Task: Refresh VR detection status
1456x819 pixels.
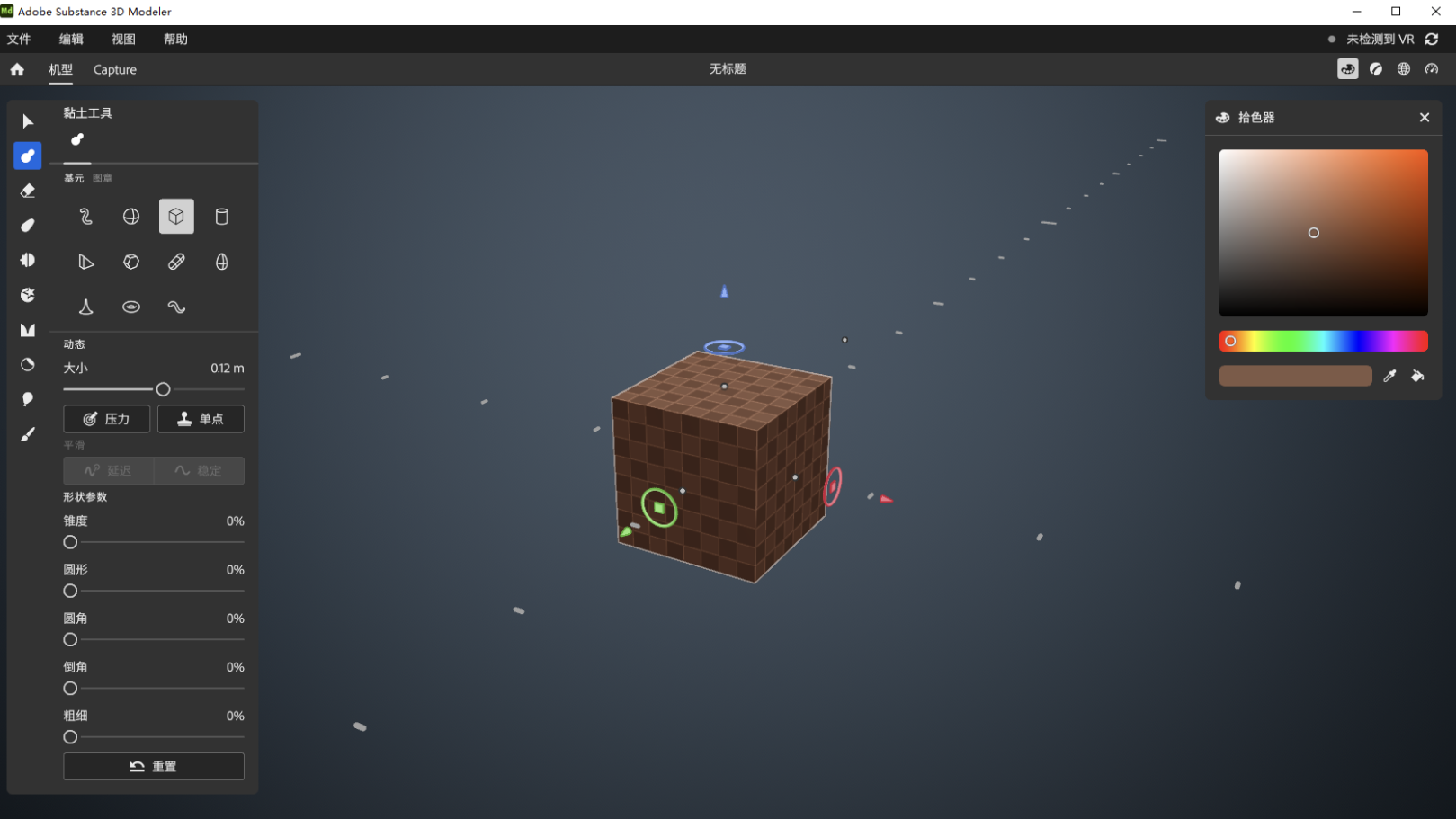Action: [1432, 40]
